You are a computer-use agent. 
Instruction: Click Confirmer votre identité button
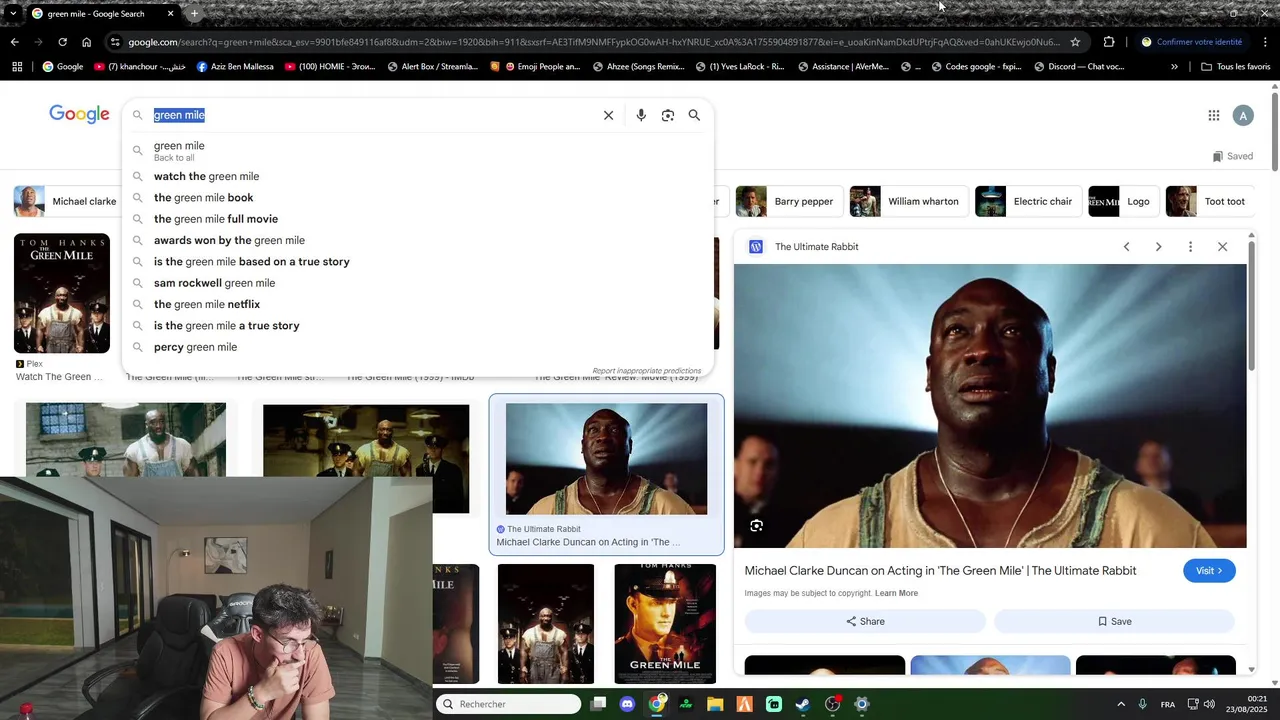tap(1192, 42)
